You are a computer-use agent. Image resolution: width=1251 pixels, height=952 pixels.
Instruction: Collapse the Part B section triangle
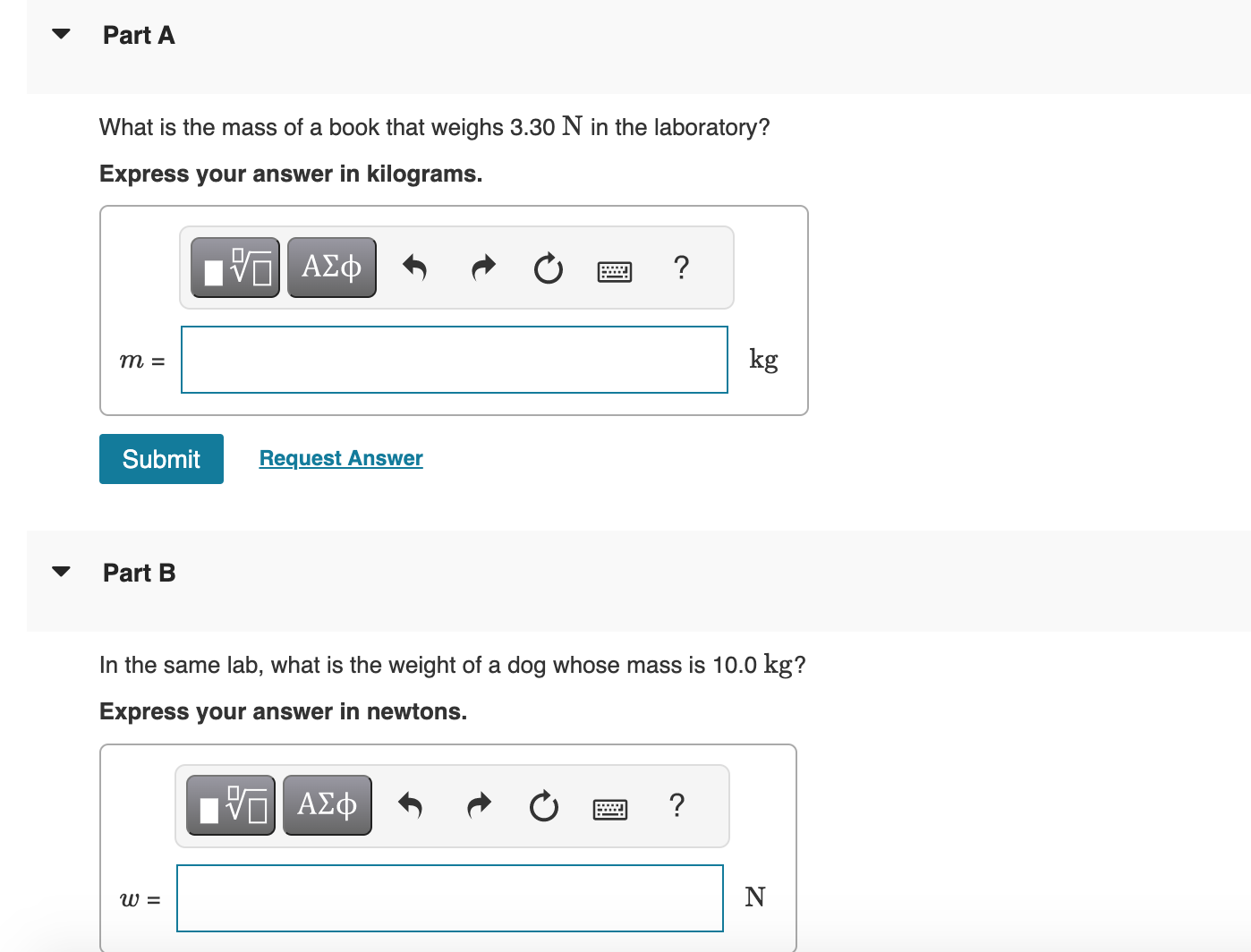pos(61,572)
